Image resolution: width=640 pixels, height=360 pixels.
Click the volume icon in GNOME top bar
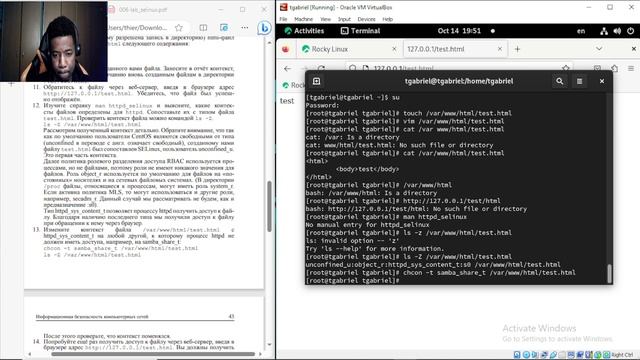[x=617, y=31]
